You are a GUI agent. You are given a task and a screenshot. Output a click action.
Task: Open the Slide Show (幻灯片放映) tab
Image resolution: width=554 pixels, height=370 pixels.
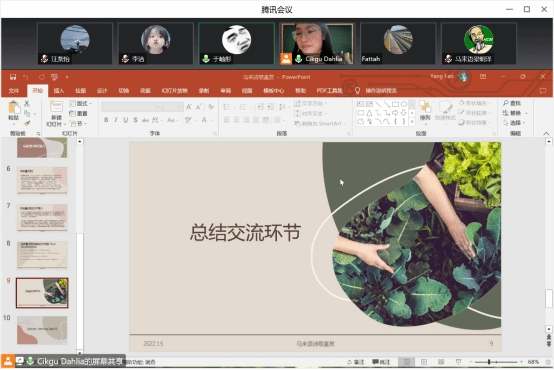[x=175, y=91]
